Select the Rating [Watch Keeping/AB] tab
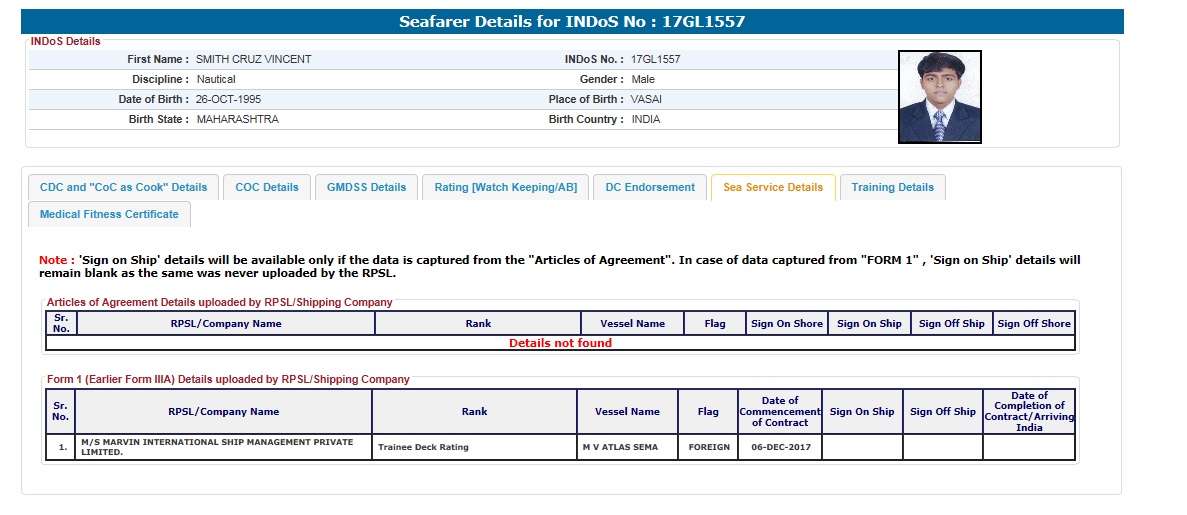The width and height of the screenshot is (1187, 515). [505, 187]
